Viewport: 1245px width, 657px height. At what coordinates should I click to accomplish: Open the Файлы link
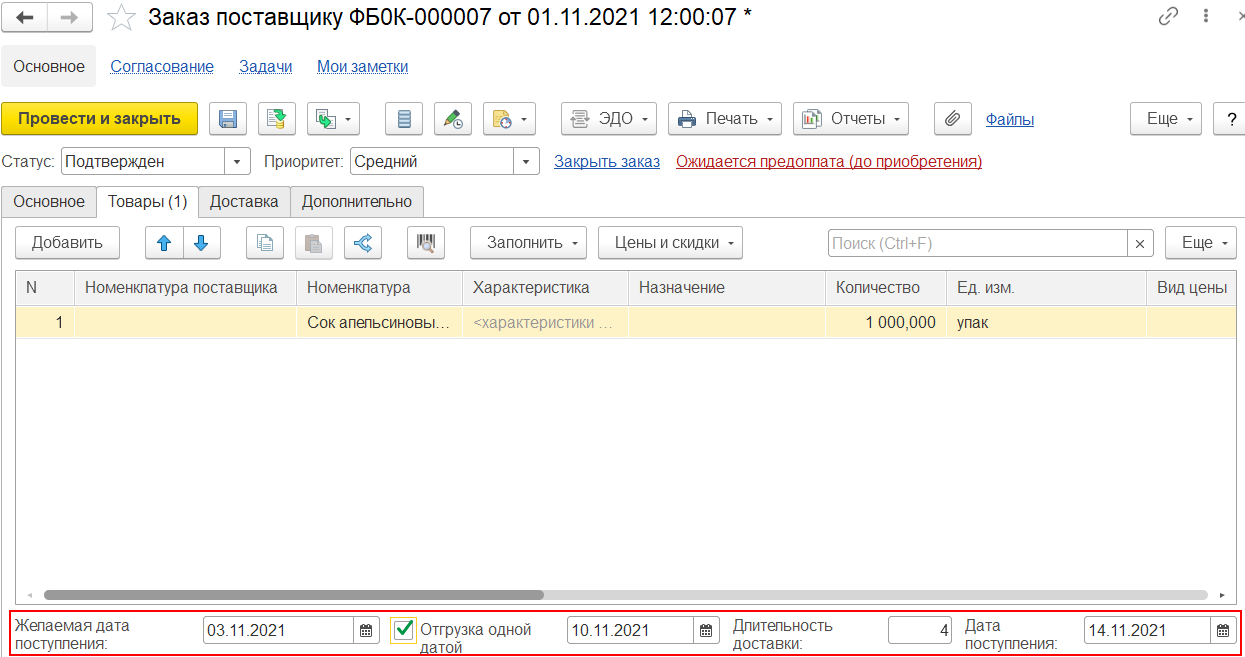[x=1010, y=119]
